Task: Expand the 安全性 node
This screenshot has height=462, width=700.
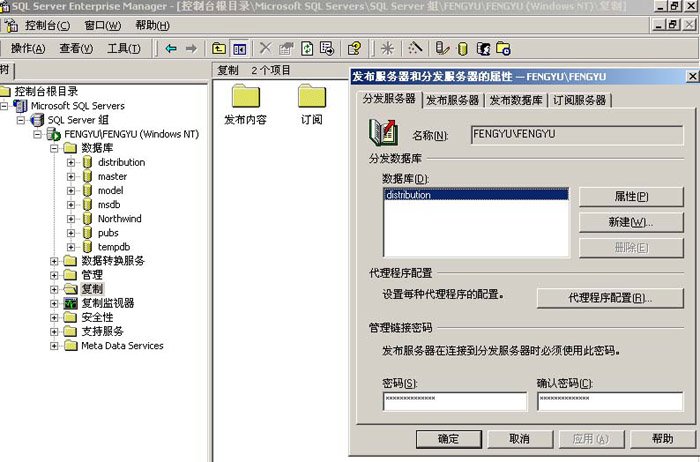Action: click(54, 317)
